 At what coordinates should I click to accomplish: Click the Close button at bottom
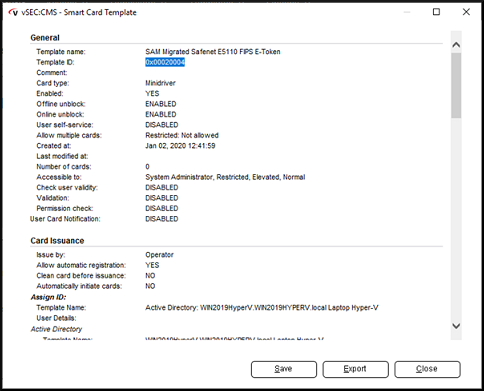click(427, 369)
